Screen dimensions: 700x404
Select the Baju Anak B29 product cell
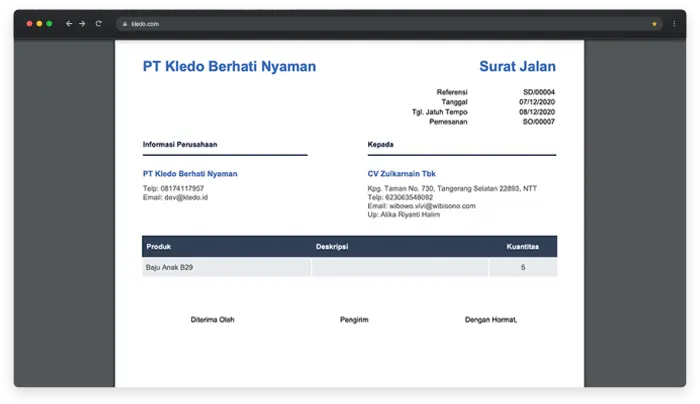[x=226, y=267]
